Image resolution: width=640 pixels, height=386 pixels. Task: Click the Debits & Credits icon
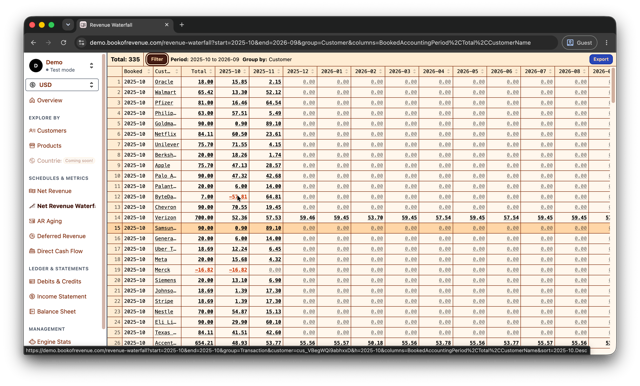[x=32, y=282]
